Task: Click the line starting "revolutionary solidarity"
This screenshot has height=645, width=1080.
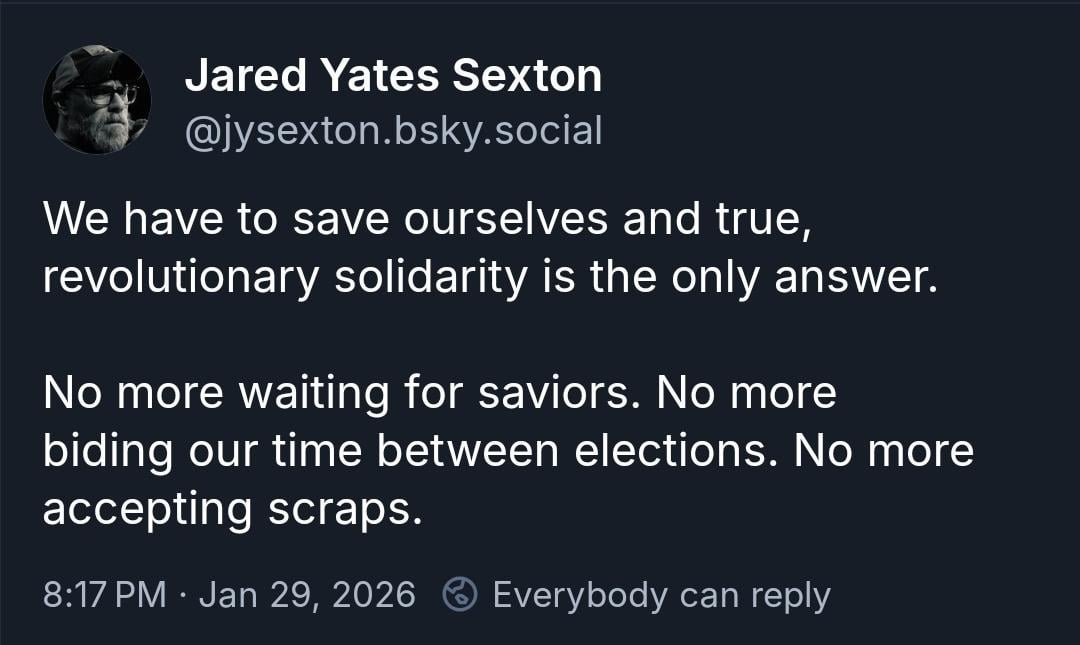Action: click(x=490, y=278)
